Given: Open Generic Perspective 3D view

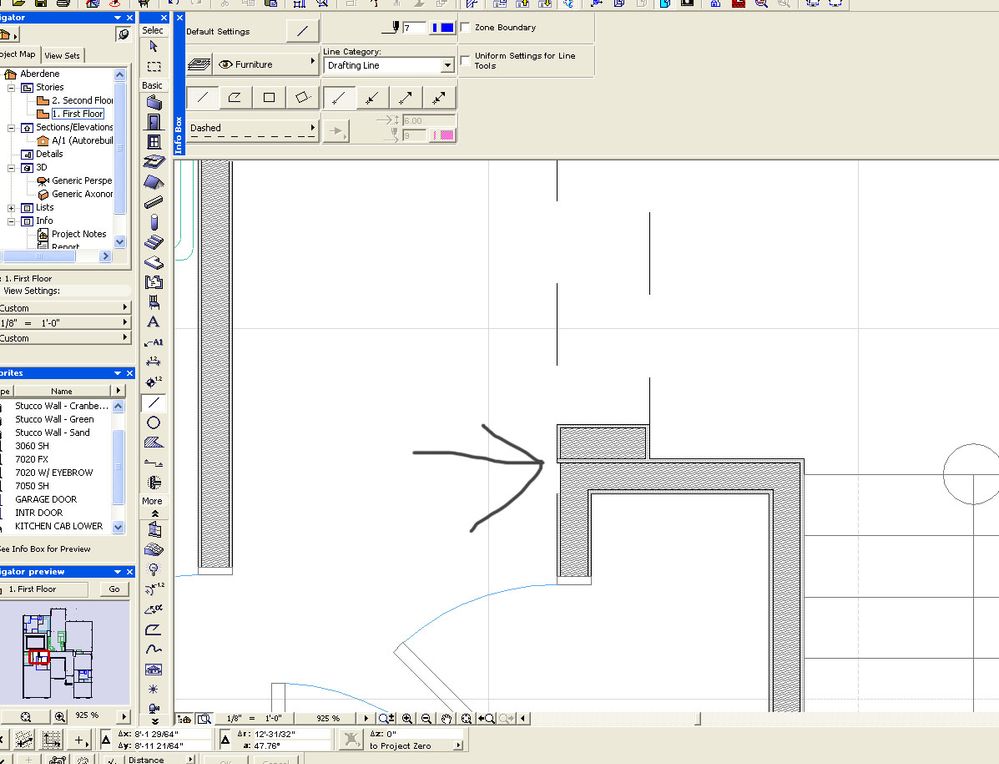Looking at the screenshot, I should [82, 180].
